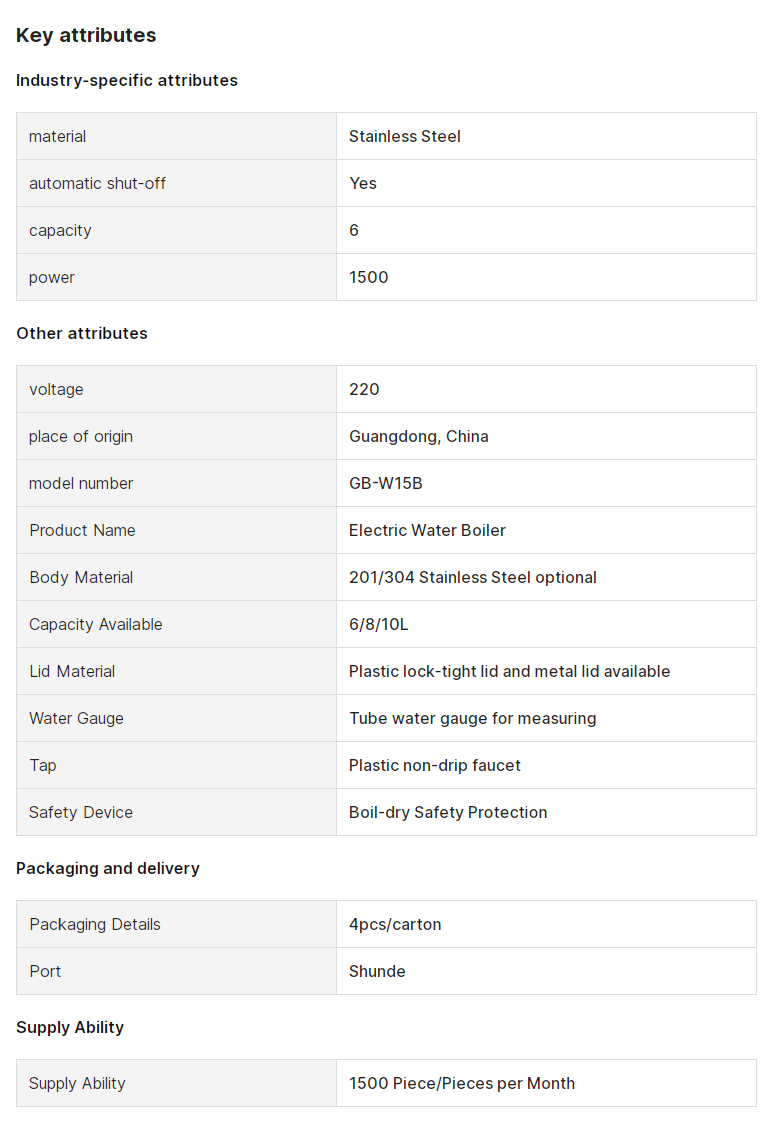Select the capacity value 6
This screenshot has height=1132, width=781.
tap(354, 230)
